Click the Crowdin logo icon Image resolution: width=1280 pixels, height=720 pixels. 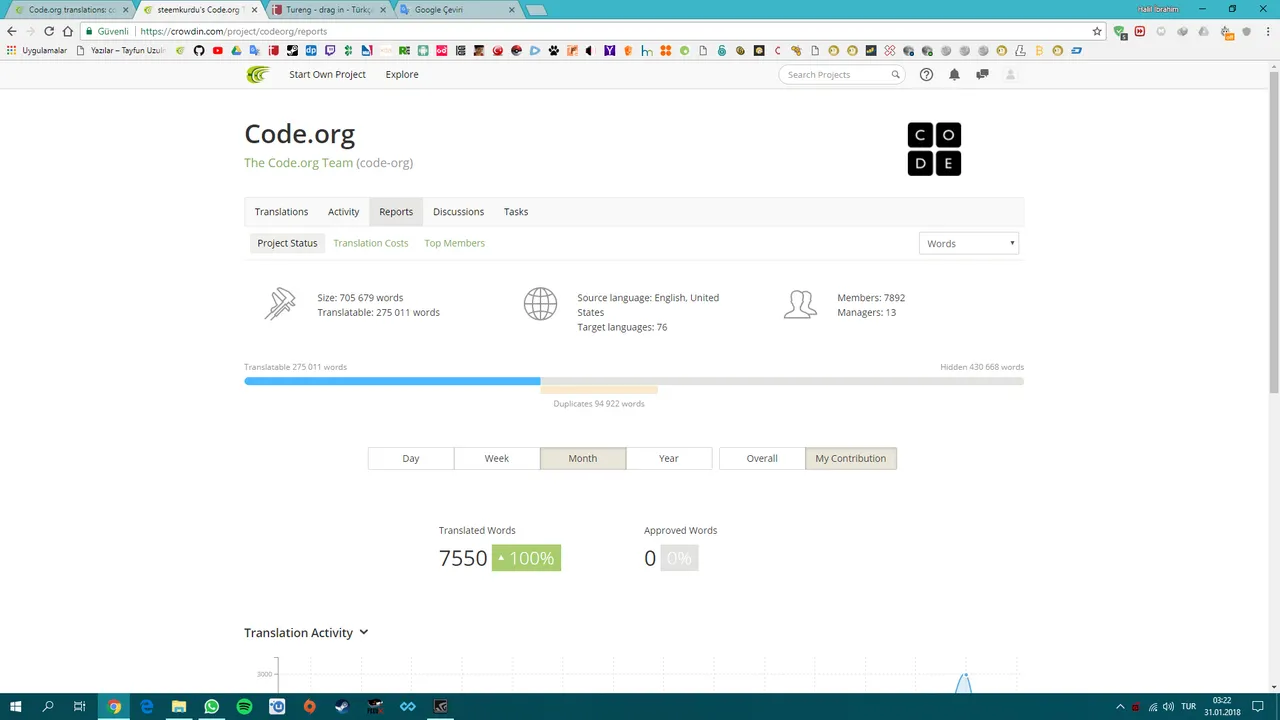point(258,74)
